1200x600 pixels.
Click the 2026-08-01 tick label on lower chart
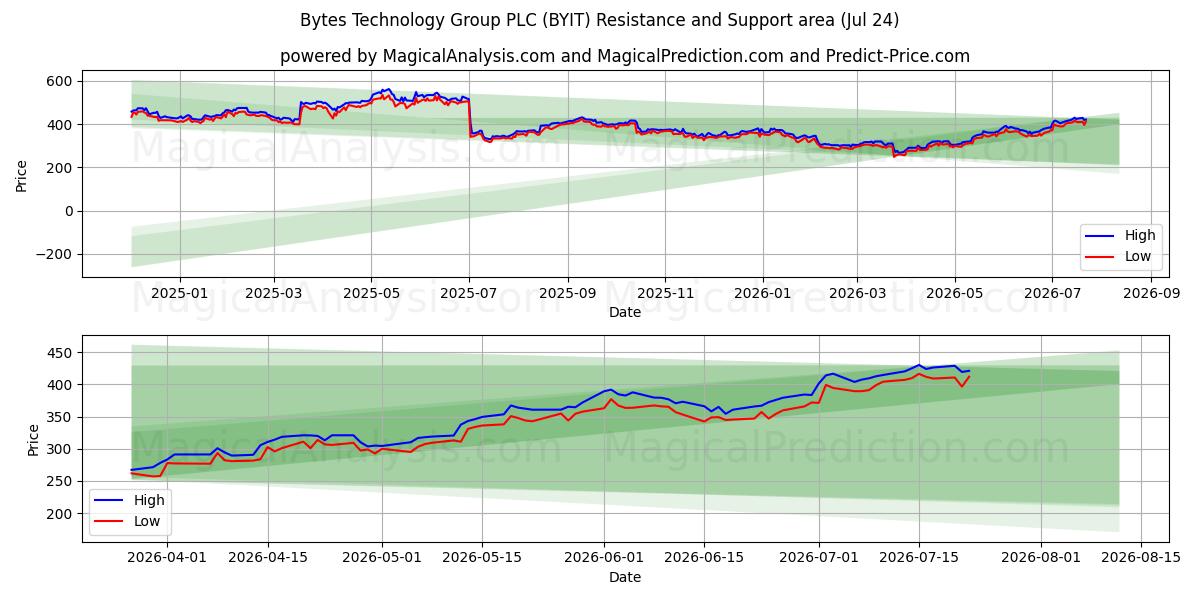tap(1041, 558)
